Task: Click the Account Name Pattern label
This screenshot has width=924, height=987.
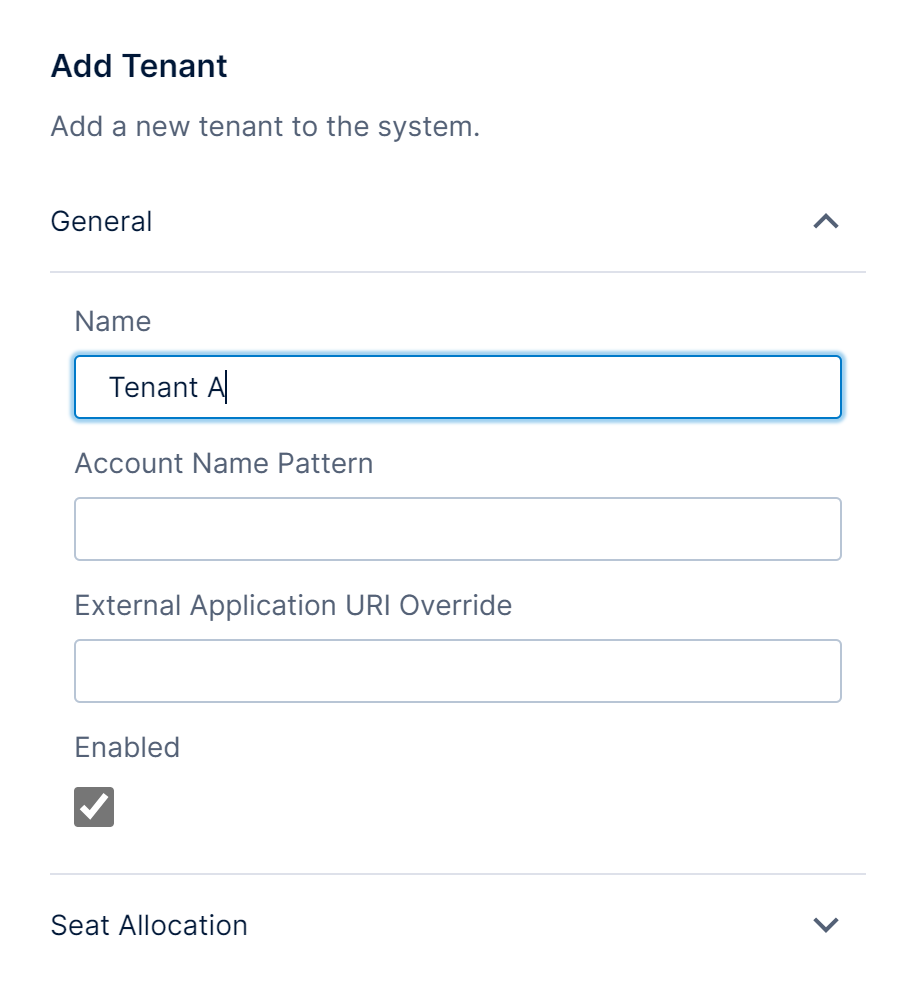Action: (x=224, y=463)
